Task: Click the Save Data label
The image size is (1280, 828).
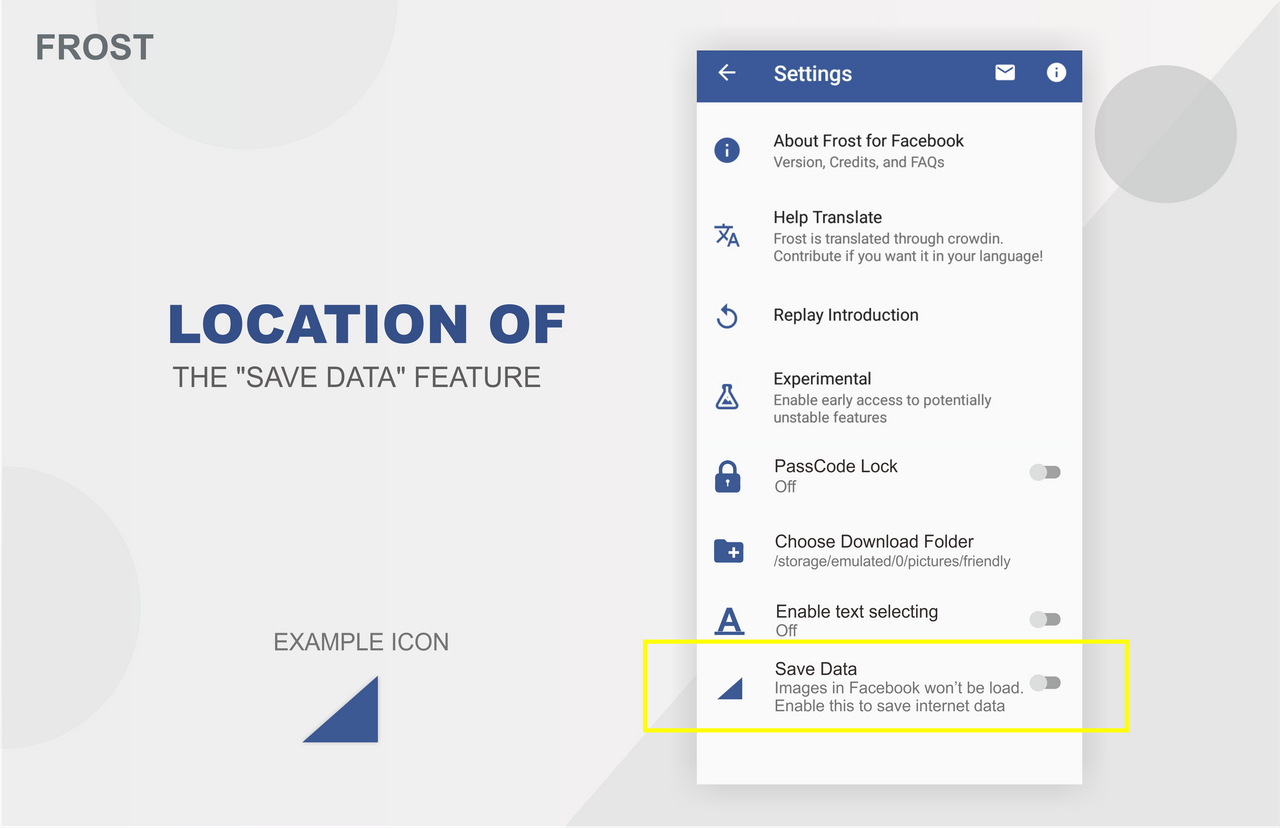Action: tap(816, 669)
